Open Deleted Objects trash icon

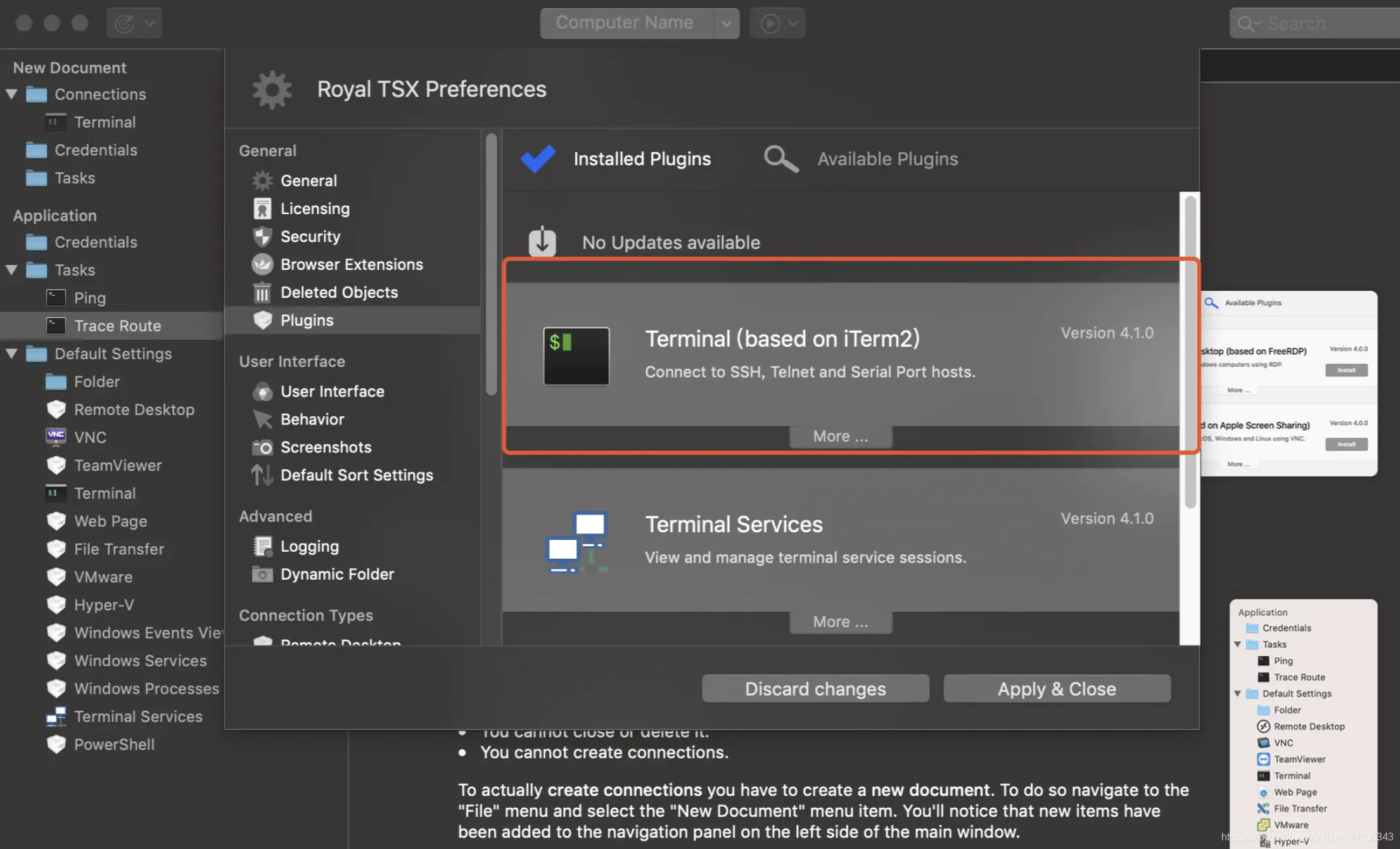coord(262,293)
